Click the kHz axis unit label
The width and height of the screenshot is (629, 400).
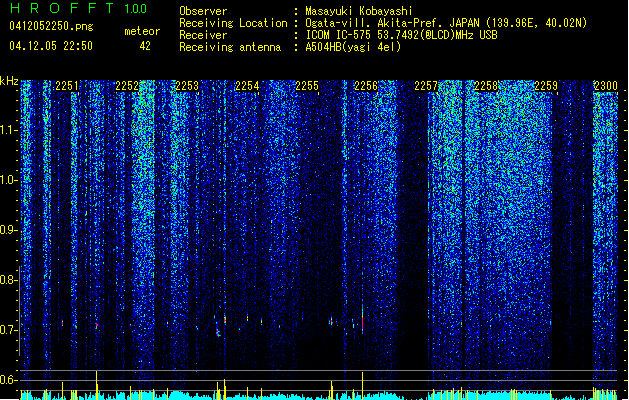(x=9, y=81)
